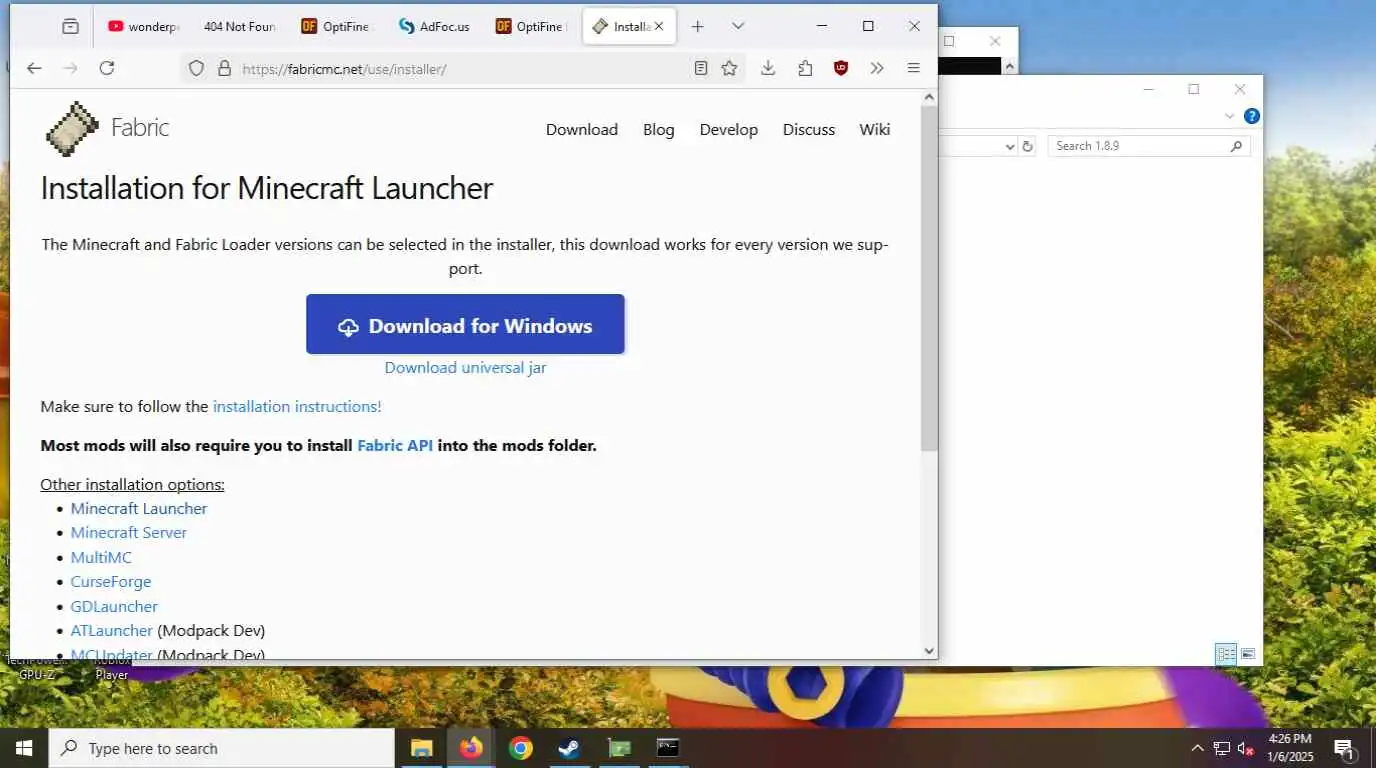Open the Download nav menu item
Image resolution: width=1376 pixels, height=768 pixels.
(582, 129)
